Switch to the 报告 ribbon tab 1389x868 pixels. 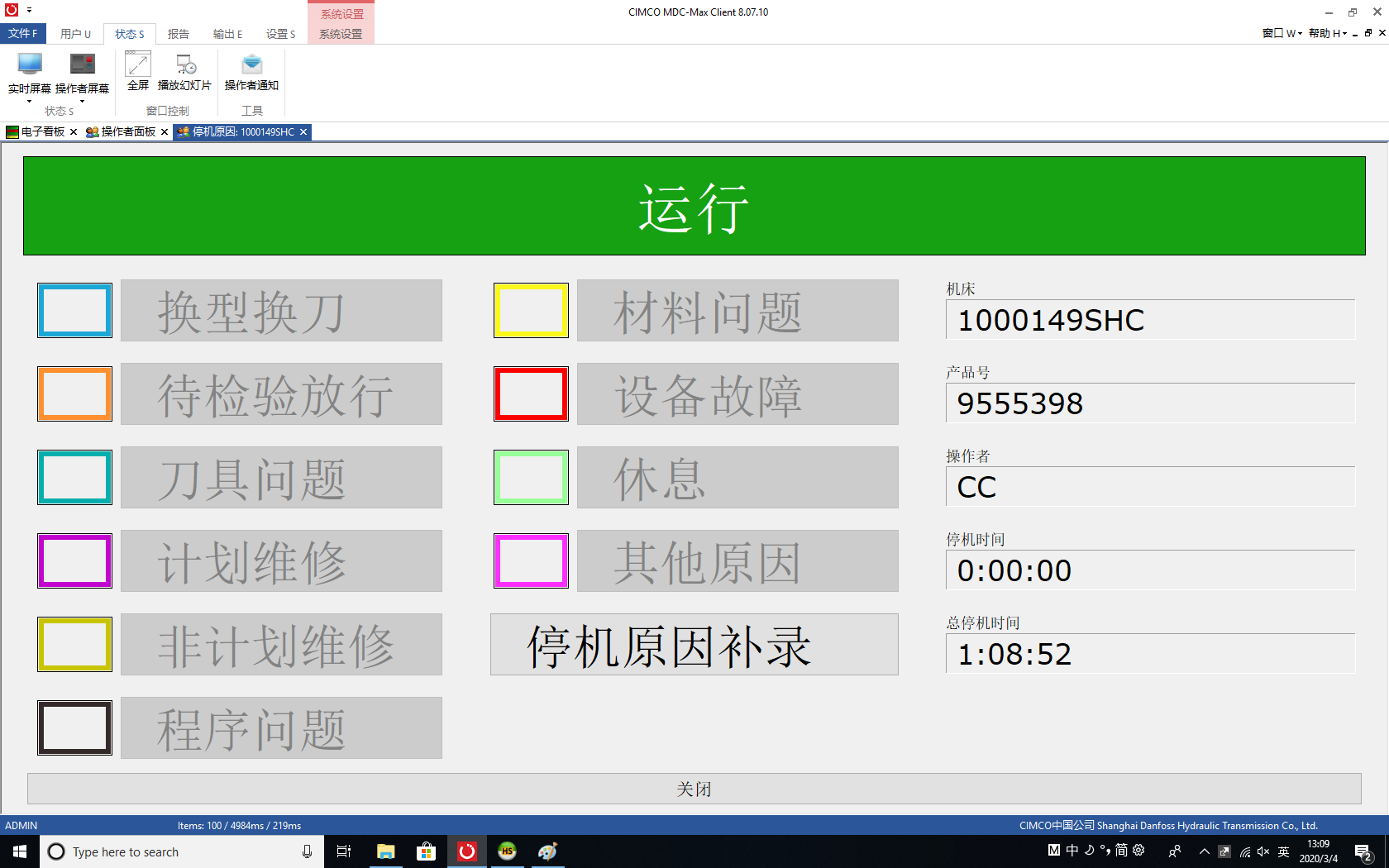click(x=179, y=34)
